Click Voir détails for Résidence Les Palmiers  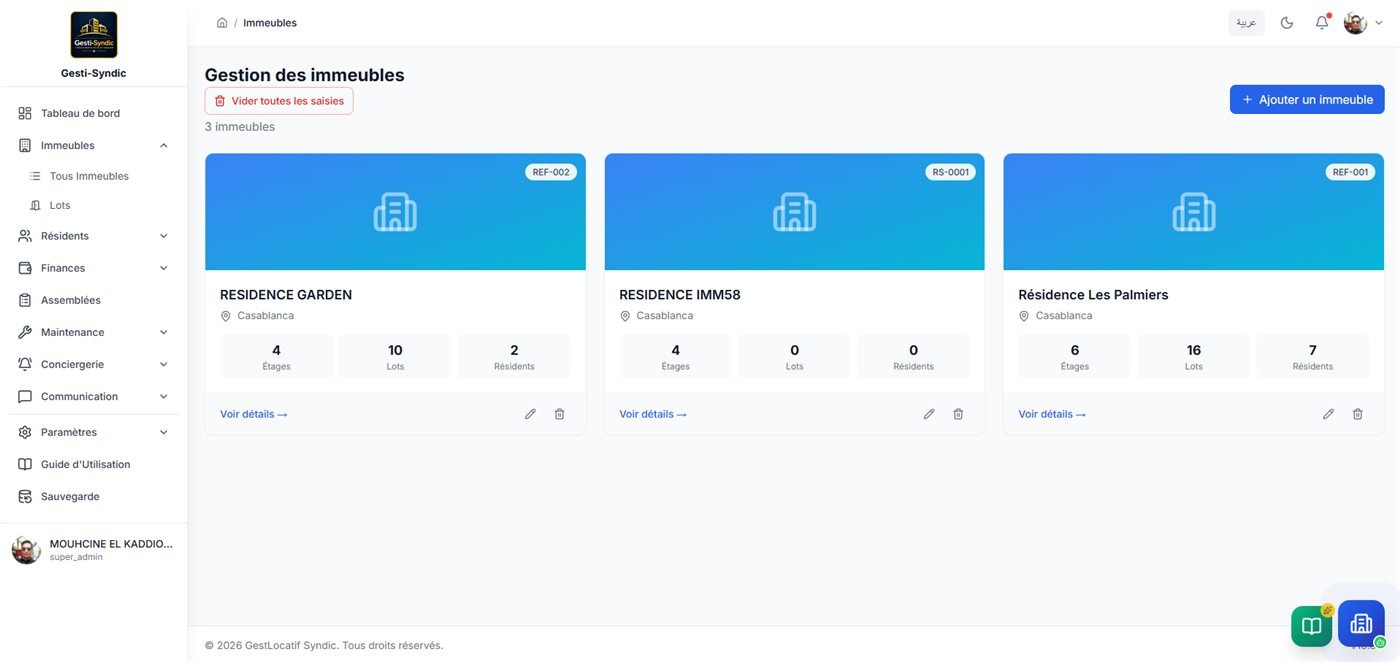[1052, 414]
